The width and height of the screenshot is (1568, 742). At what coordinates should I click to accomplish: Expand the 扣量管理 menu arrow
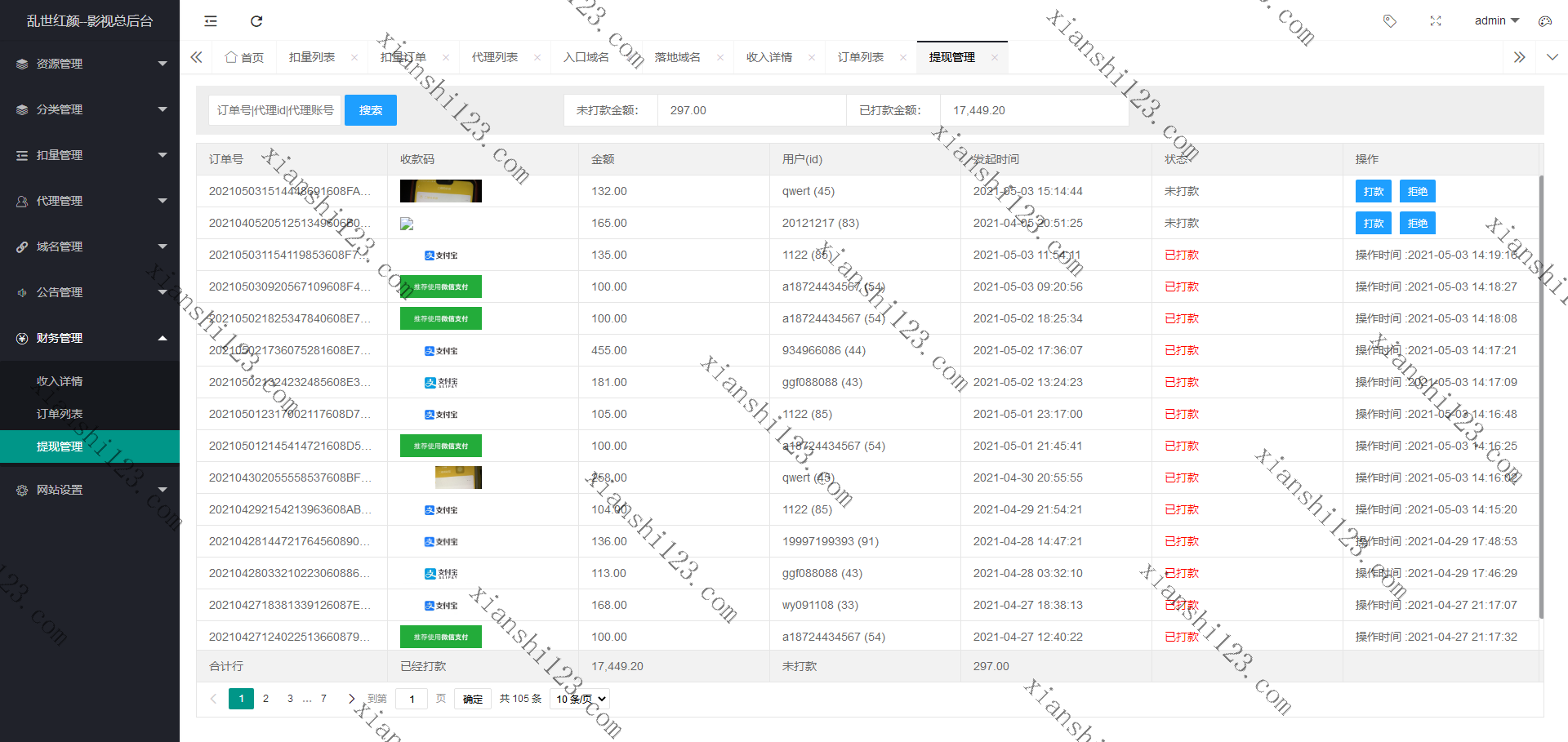tap(163, 155)
